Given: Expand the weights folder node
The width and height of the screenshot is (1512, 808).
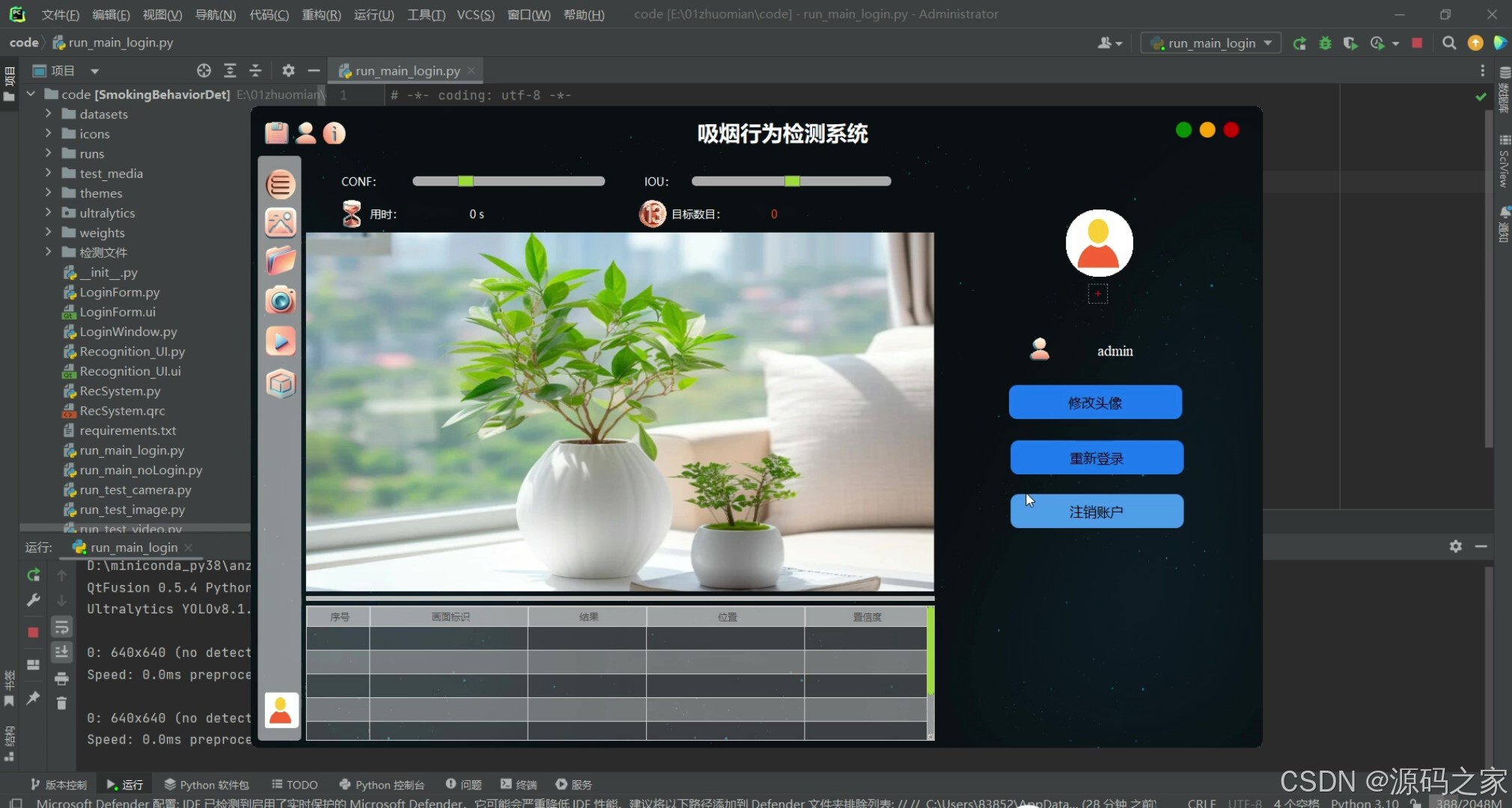Looking at the screenshot, I should coord(49,233).
